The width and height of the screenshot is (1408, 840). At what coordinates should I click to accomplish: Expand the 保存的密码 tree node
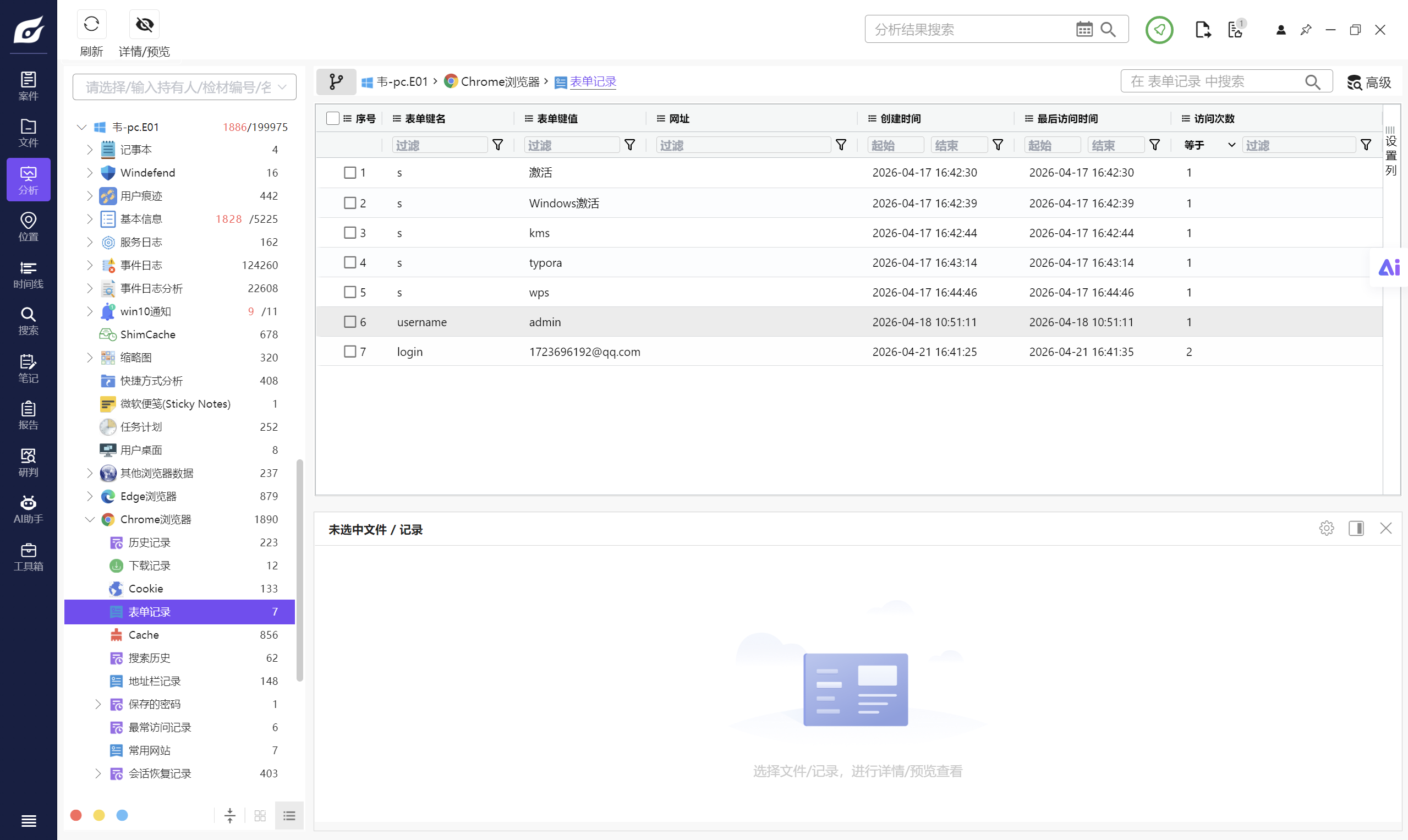[98, 704]
